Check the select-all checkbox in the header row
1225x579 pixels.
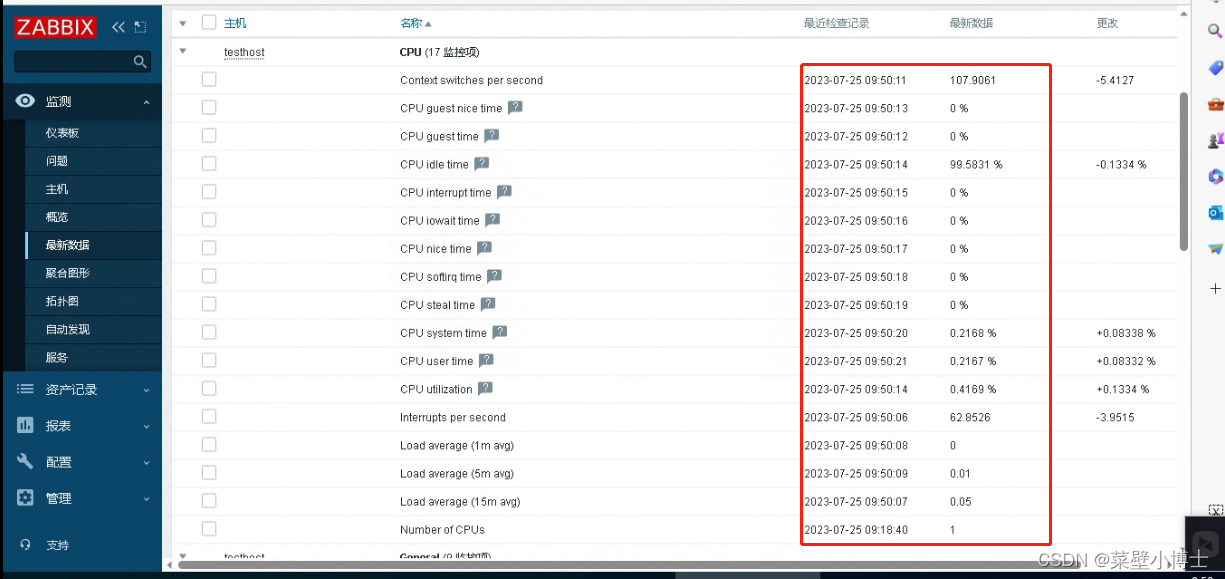click(208, 22)
